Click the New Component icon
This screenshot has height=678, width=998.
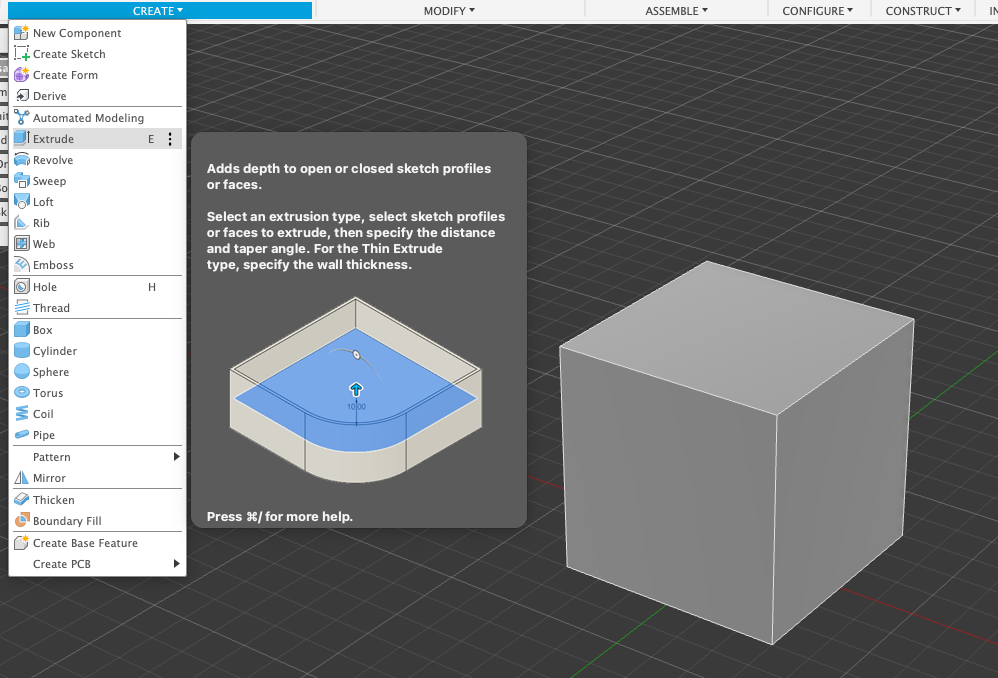click(22, 32)
